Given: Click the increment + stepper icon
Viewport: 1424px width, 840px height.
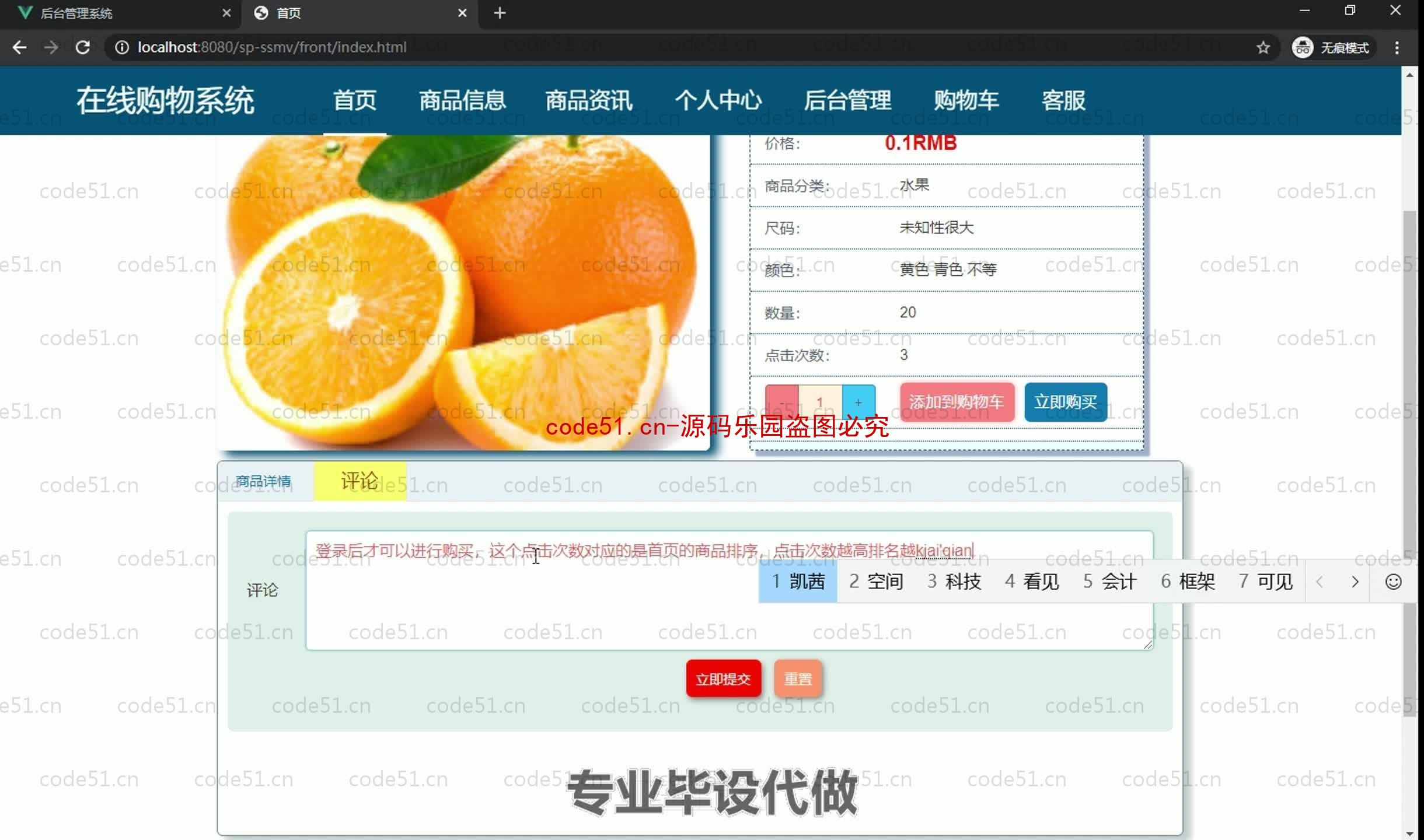Looking at the screenshot, I should [x=858, y=401].
